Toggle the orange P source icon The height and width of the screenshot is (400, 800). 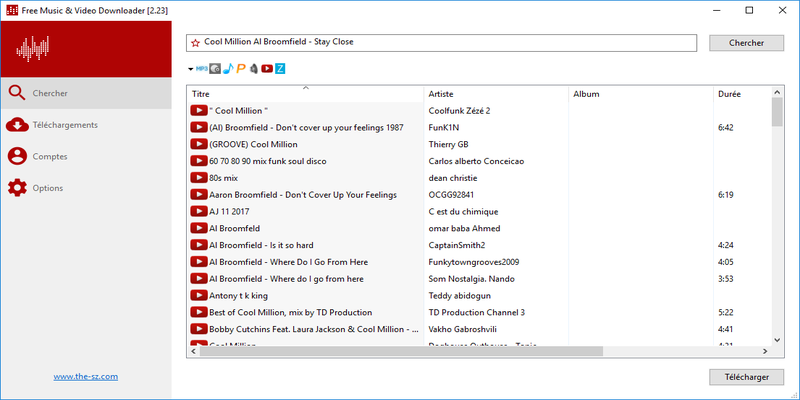tap(241, 68)
